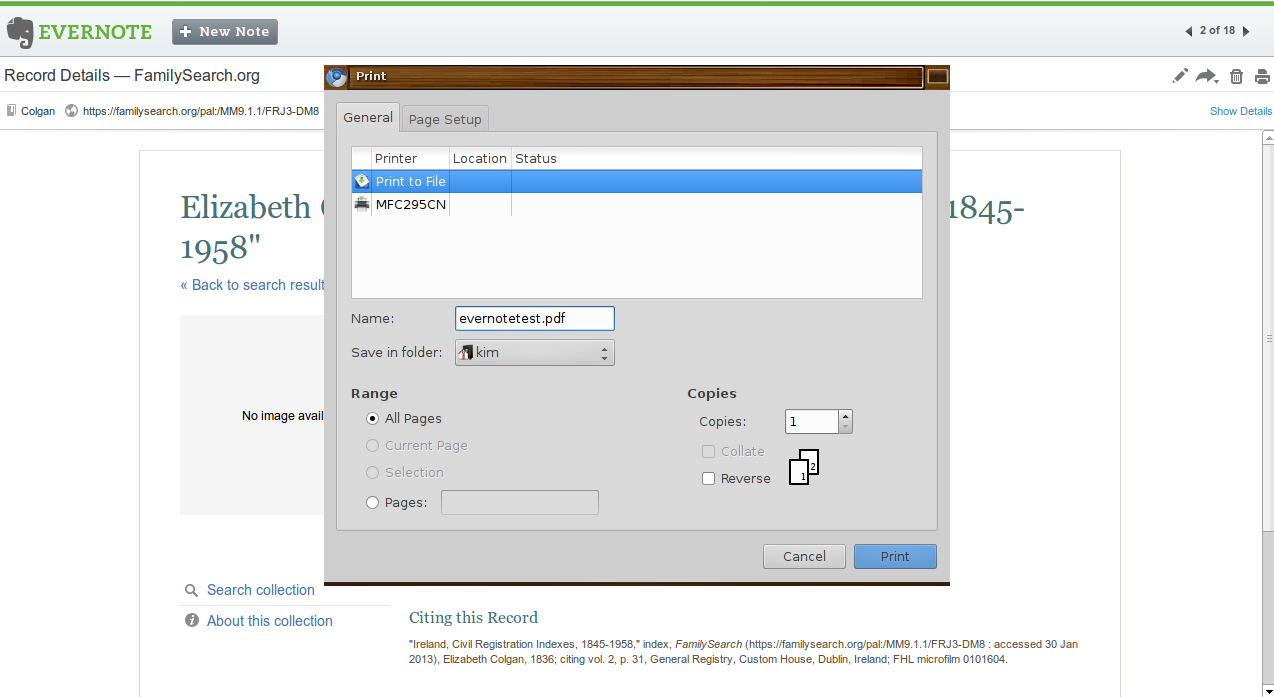Select the MFC295CN printer row
Viewport: 1274px width, 697px height.
tap(637, 204)
